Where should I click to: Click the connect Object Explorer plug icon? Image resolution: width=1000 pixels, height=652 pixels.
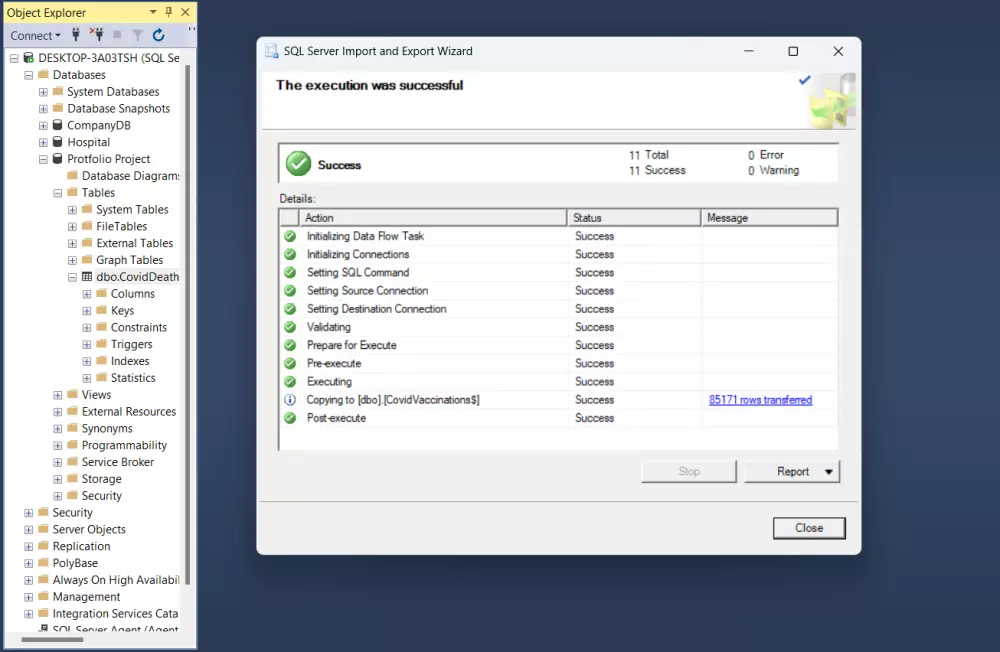pyautogui.click(x=76, y=34)
